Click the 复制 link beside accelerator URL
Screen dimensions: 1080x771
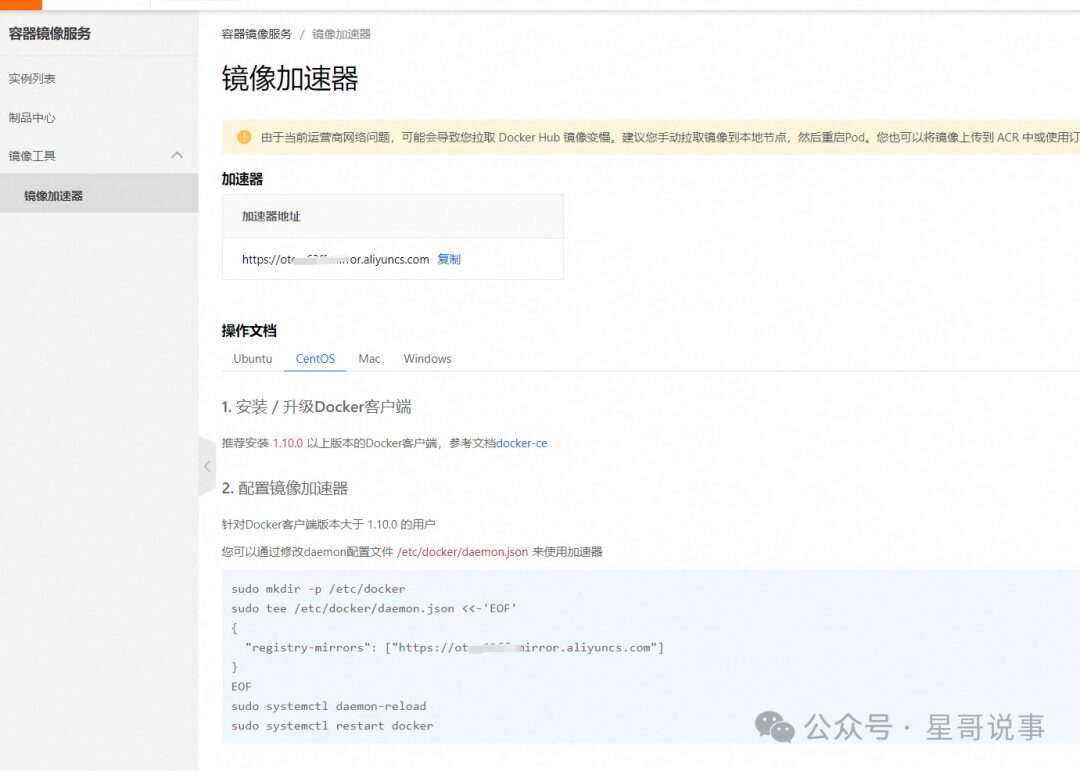click(449, 259)
